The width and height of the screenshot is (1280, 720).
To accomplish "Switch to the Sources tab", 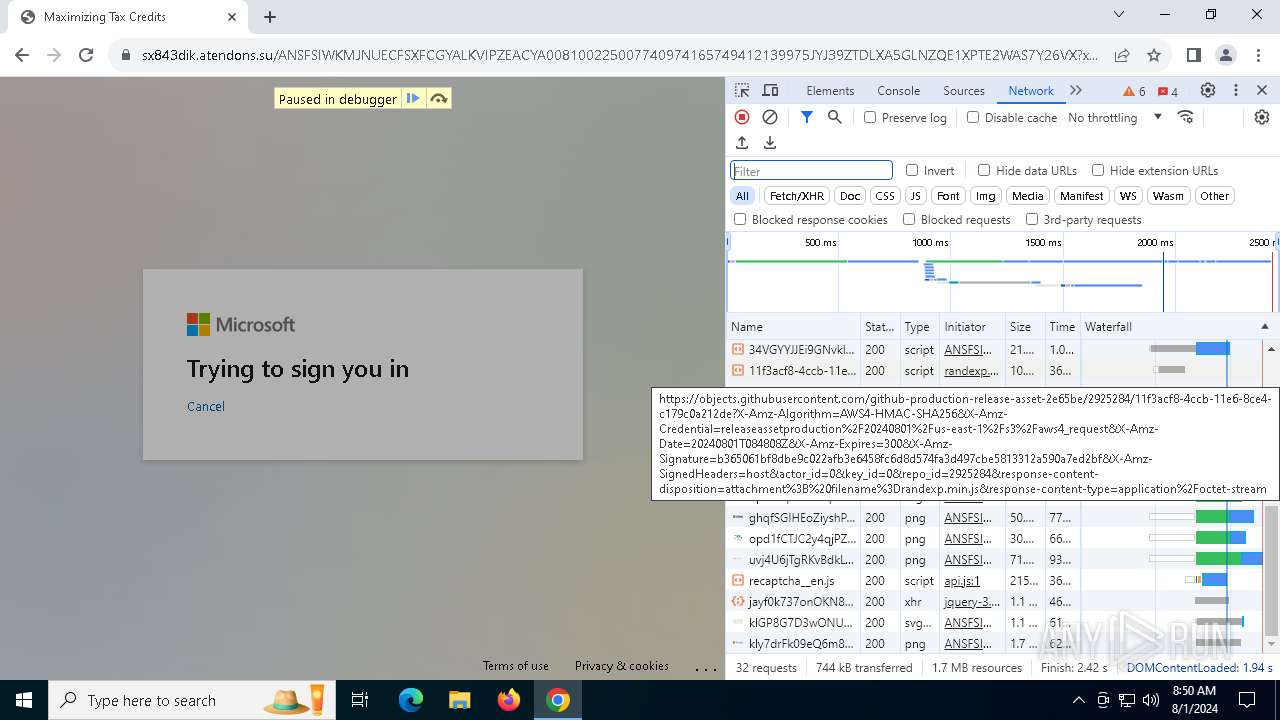I will [x=964, y=90].
